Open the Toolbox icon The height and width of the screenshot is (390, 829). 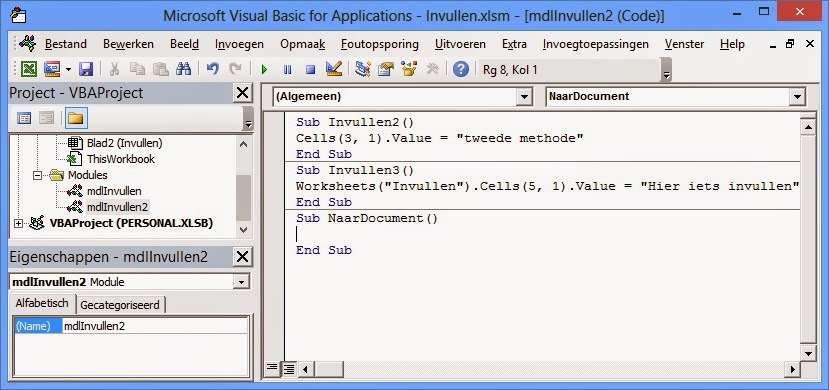pyautogui.click(x=432, y=69)
